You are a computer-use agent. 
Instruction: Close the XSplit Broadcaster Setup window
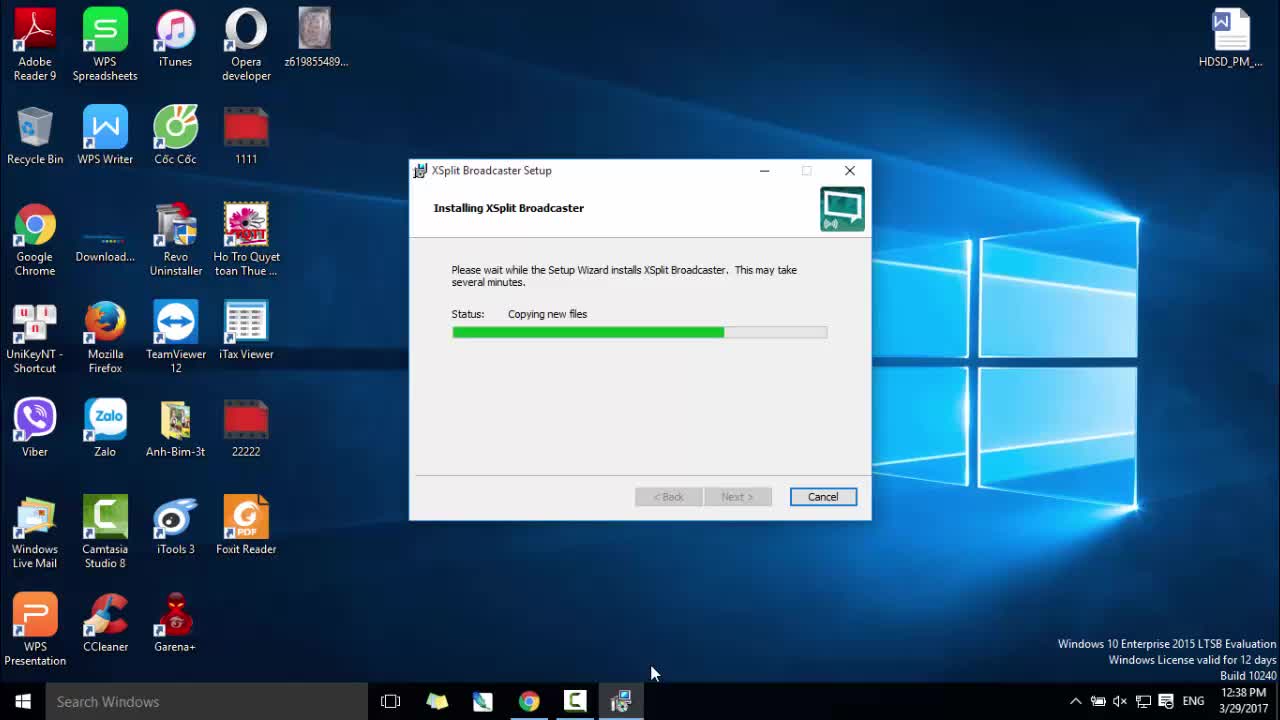pyautogui.click(x=850, y=171)
